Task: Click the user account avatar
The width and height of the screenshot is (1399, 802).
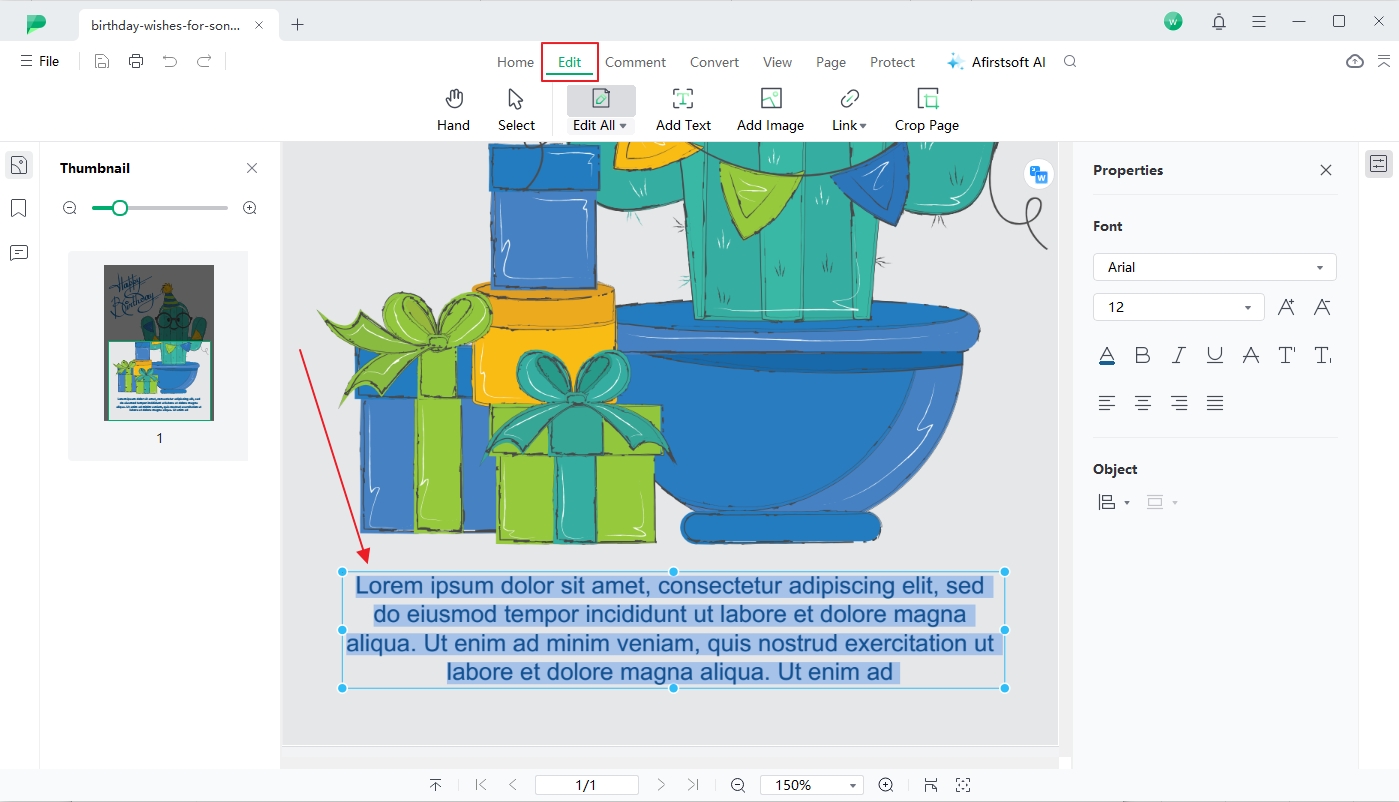Action: pyautogui.click(x=1174, y=21)
